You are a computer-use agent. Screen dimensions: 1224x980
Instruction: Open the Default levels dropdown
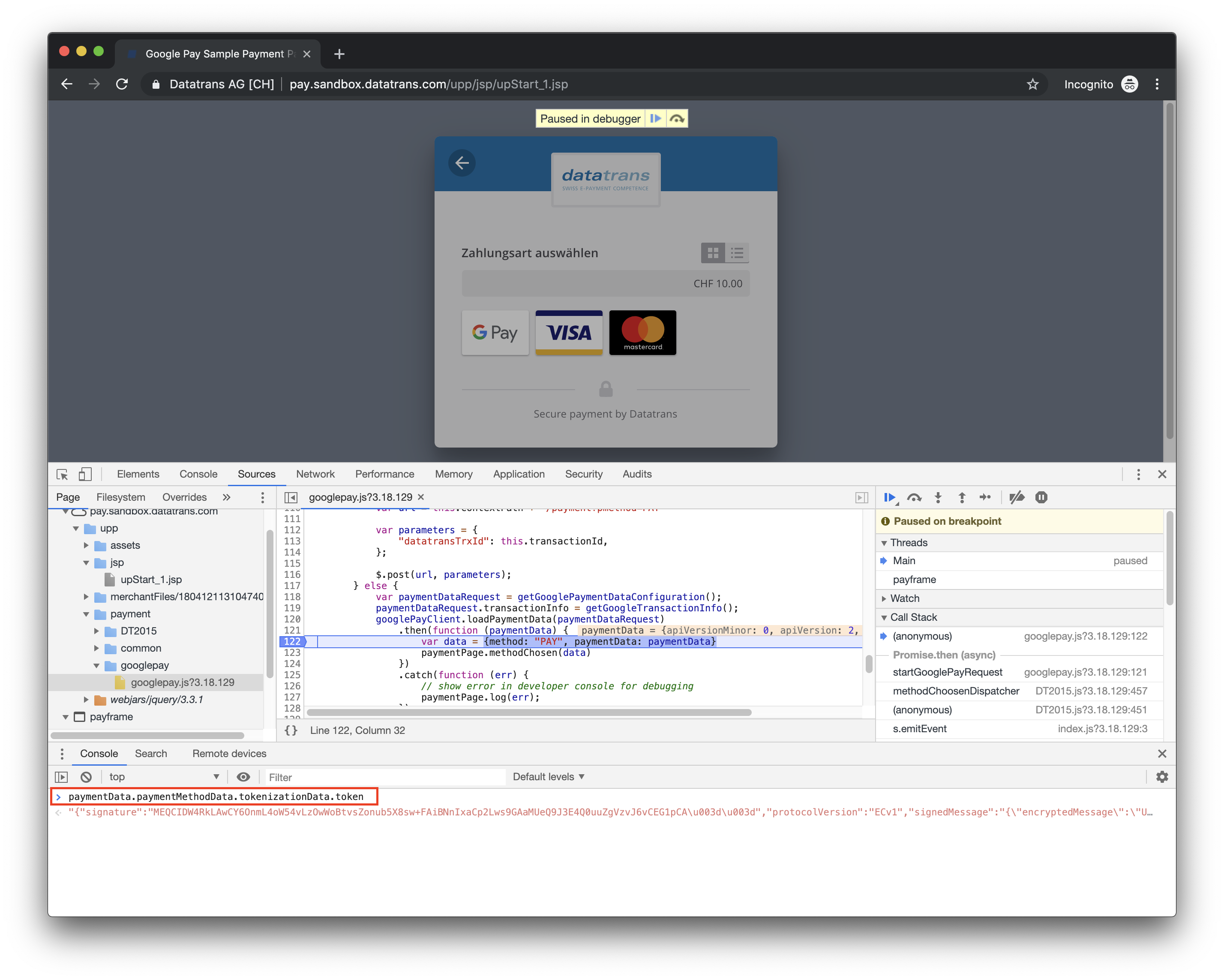tap(547, 776)
